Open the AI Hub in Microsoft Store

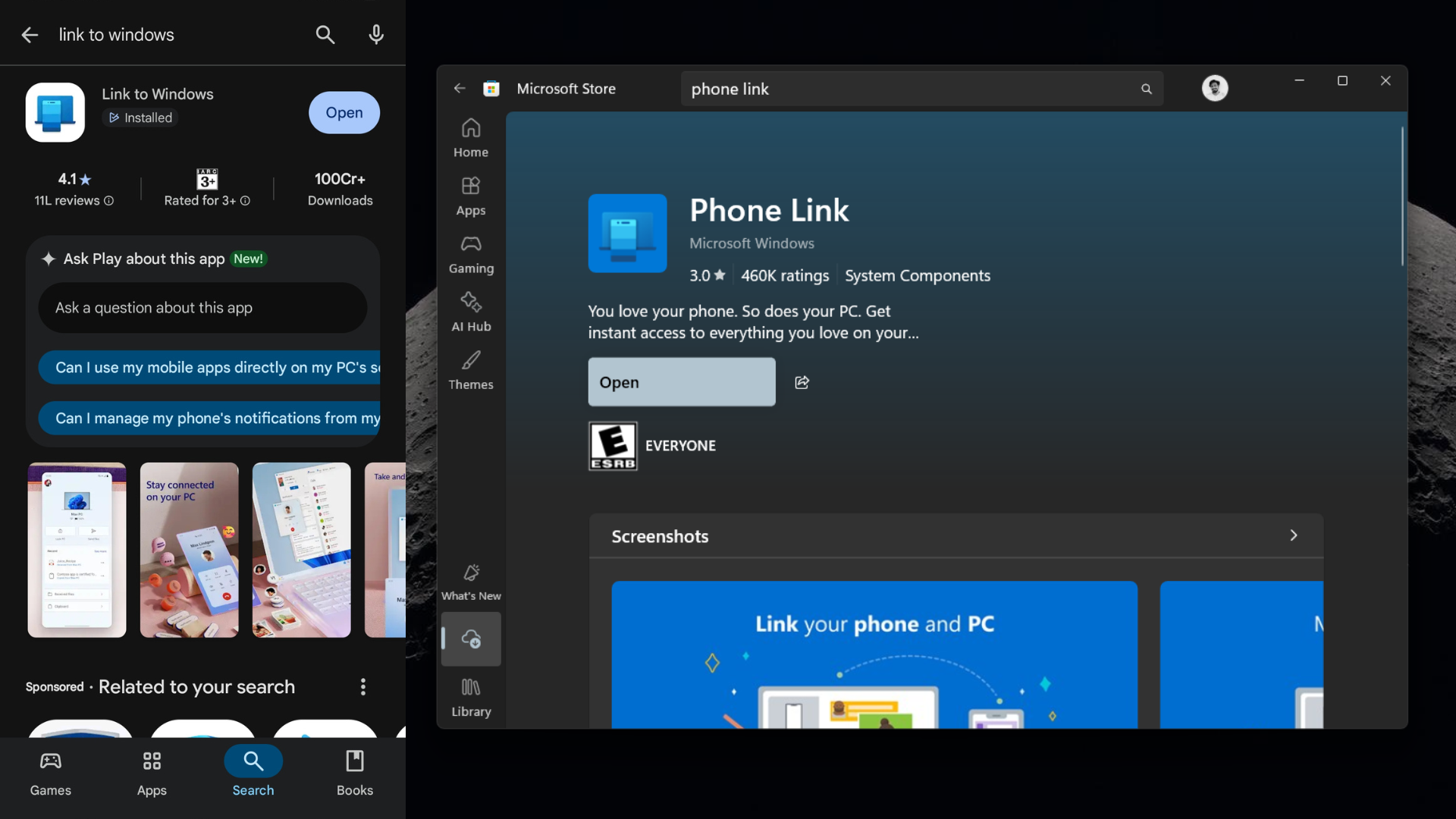[470, 312]
